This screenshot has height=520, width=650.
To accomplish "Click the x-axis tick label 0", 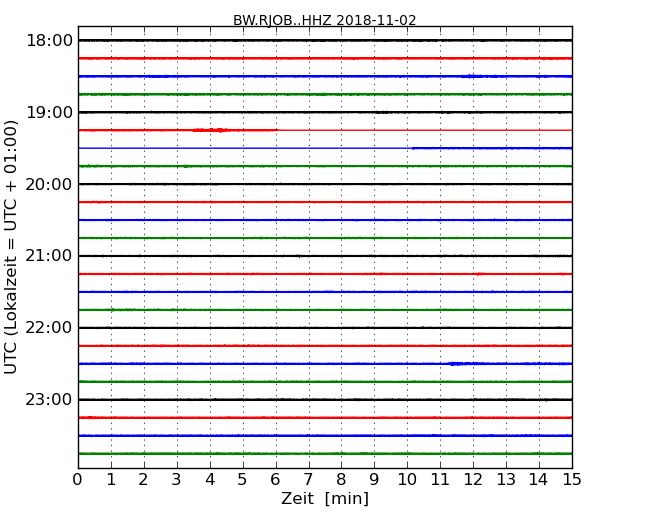I will pos(78,479).
